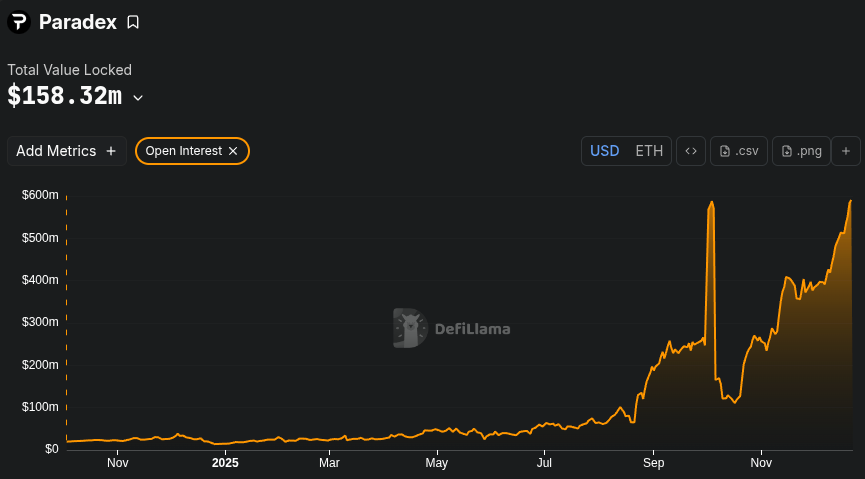This screenshot has width=865, height=479.
Task: Click the png file download icon
Action: point(787,151)
